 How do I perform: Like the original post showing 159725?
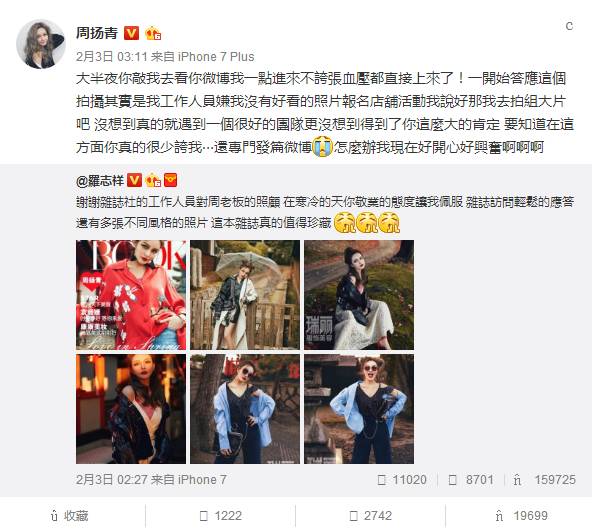[544, 480]
